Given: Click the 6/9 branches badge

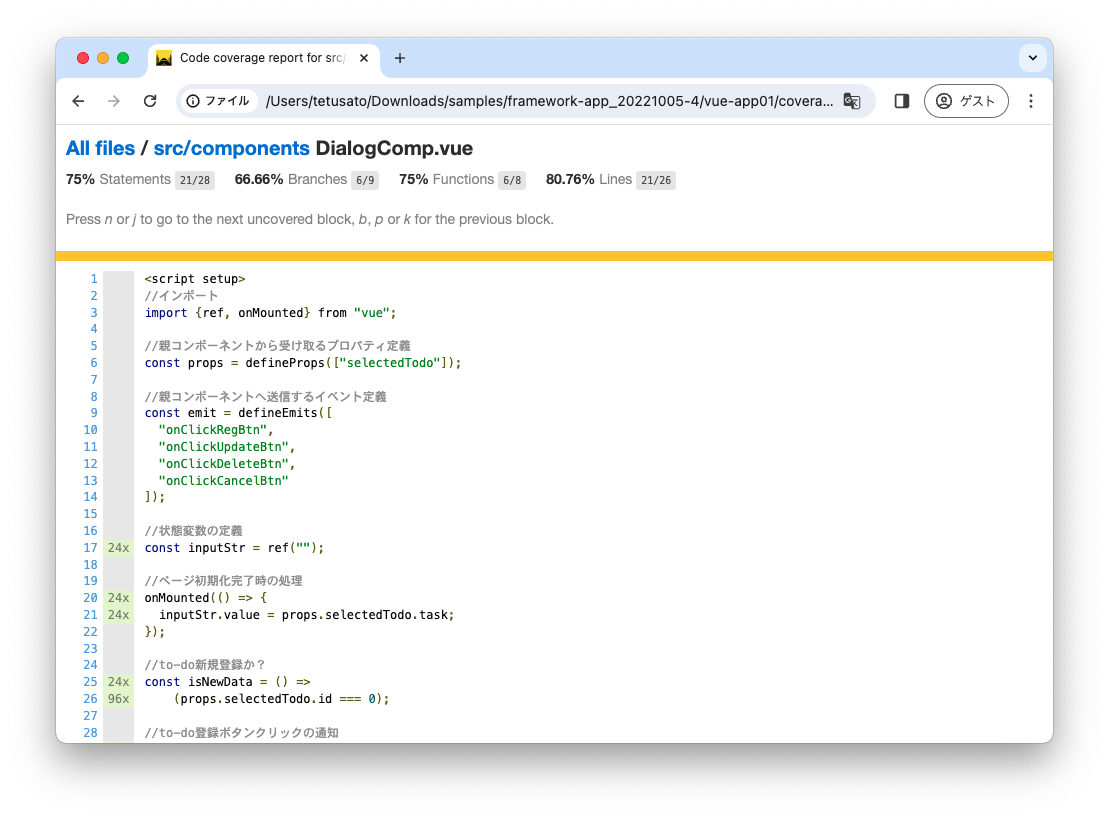Looking at the screenshot, I should 365,180.
